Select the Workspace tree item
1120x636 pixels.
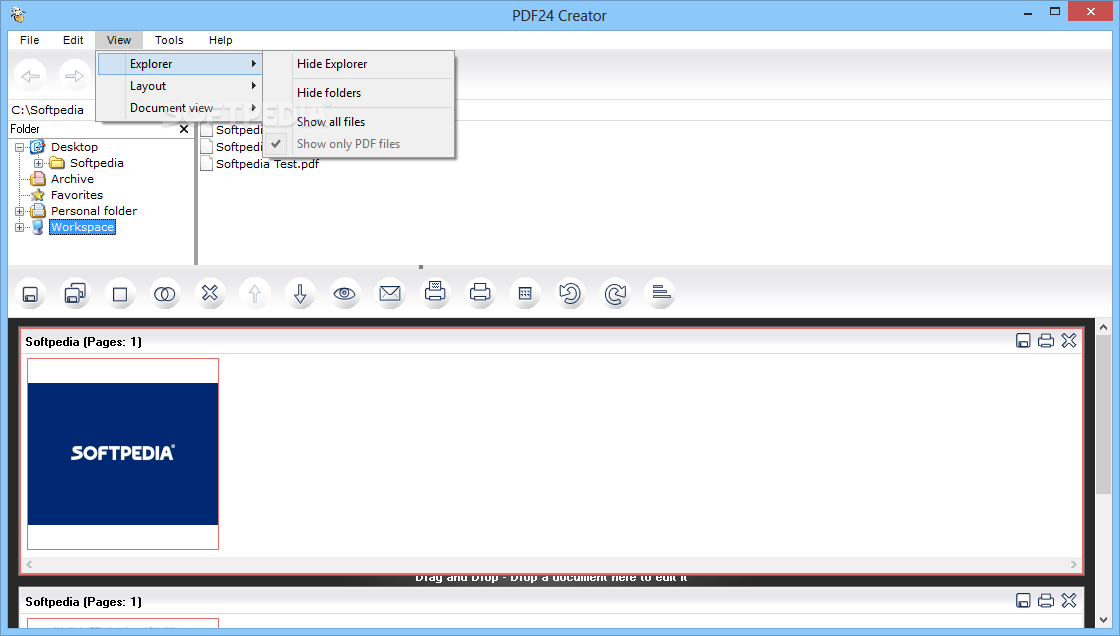coord(82,227)
